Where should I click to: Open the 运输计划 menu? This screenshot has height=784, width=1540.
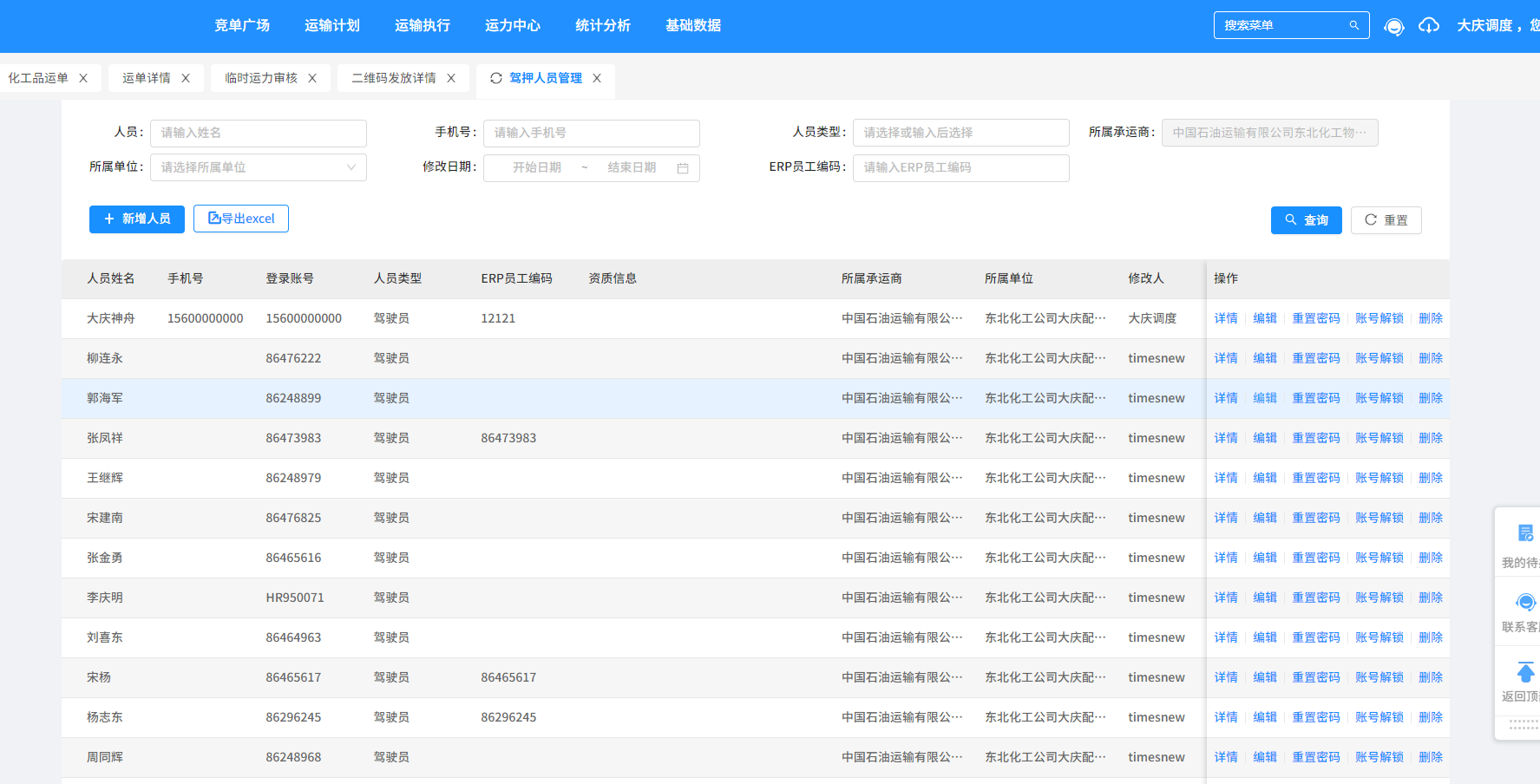(x=332, y=26)
